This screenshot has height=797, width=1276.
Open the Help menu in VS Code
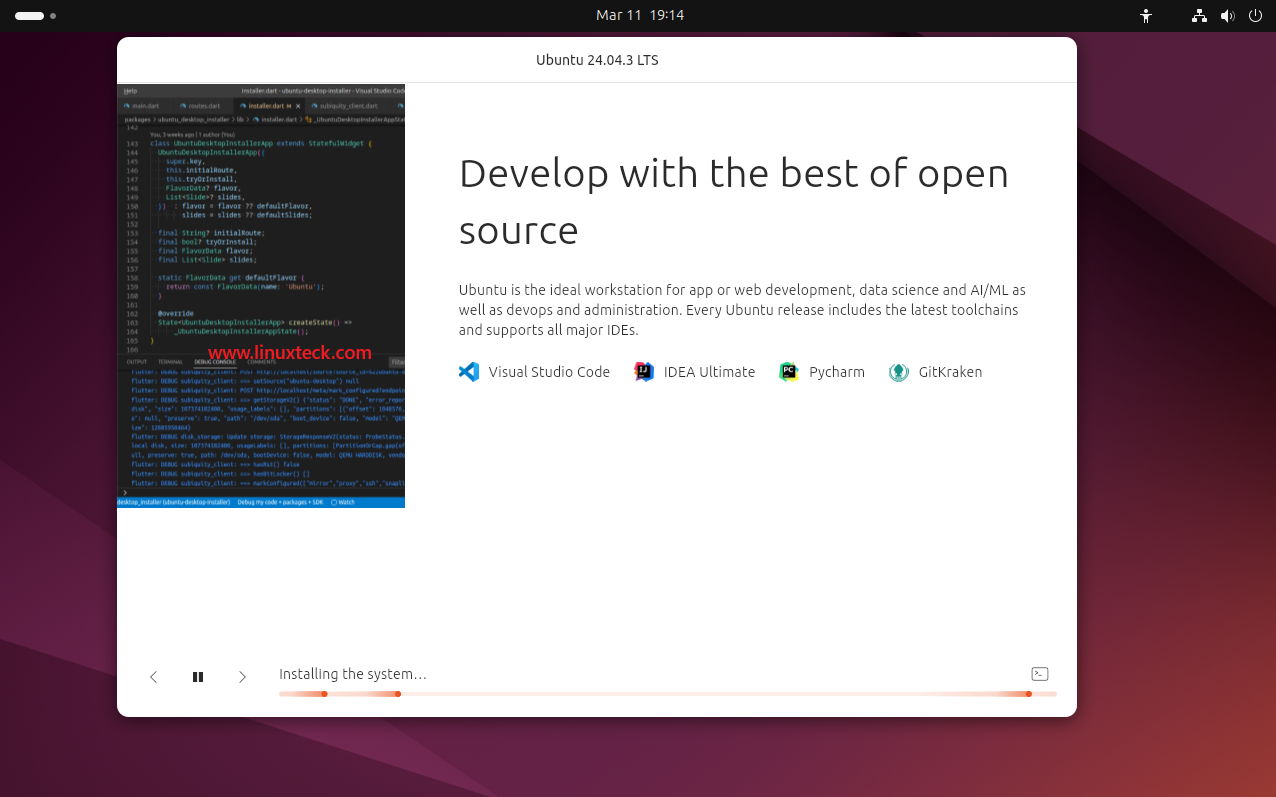pyautogui.click(x=128, y=90)
